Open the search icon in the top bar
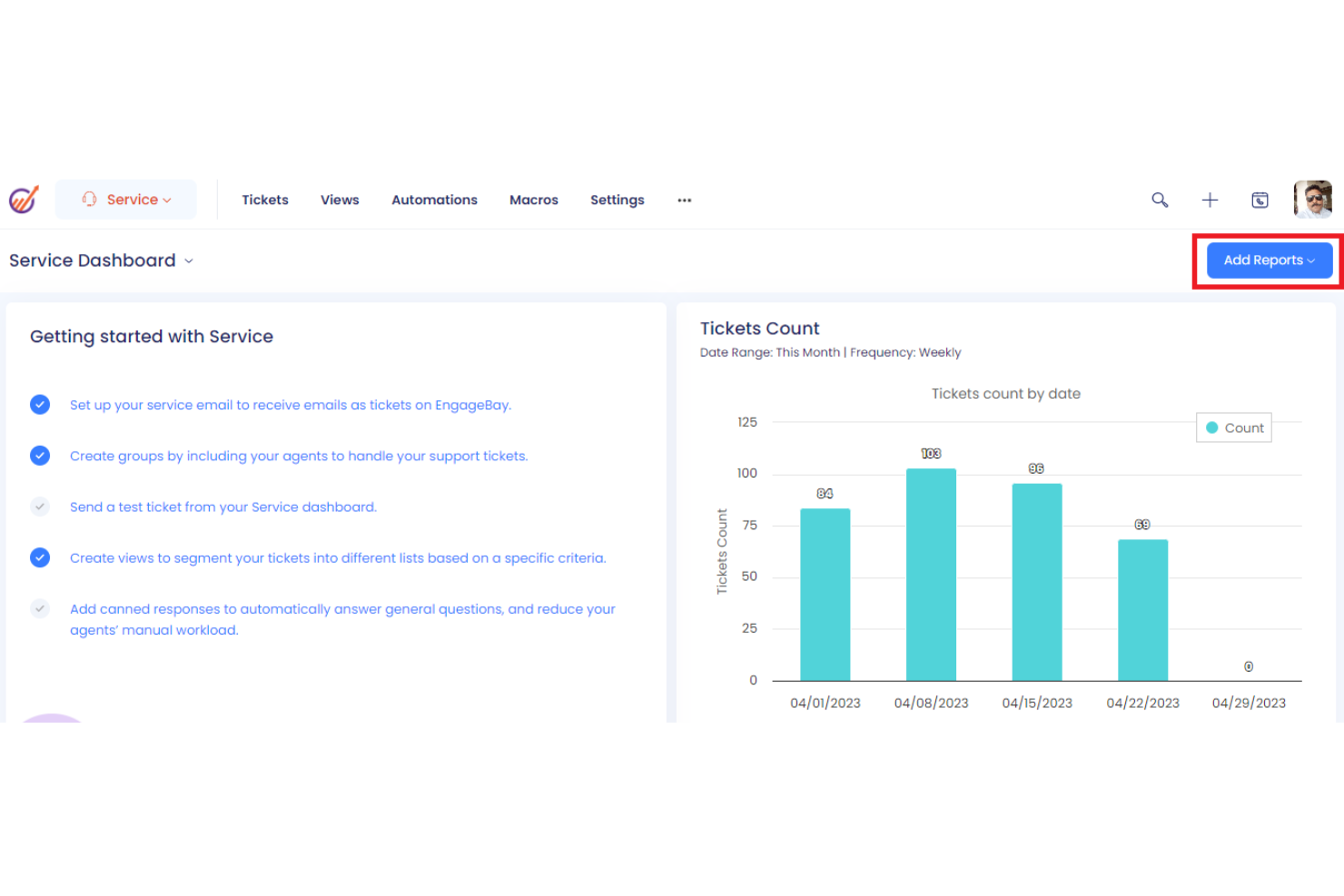The width and height of the screenshot is (1344, 896). (x=1160, y=199)
